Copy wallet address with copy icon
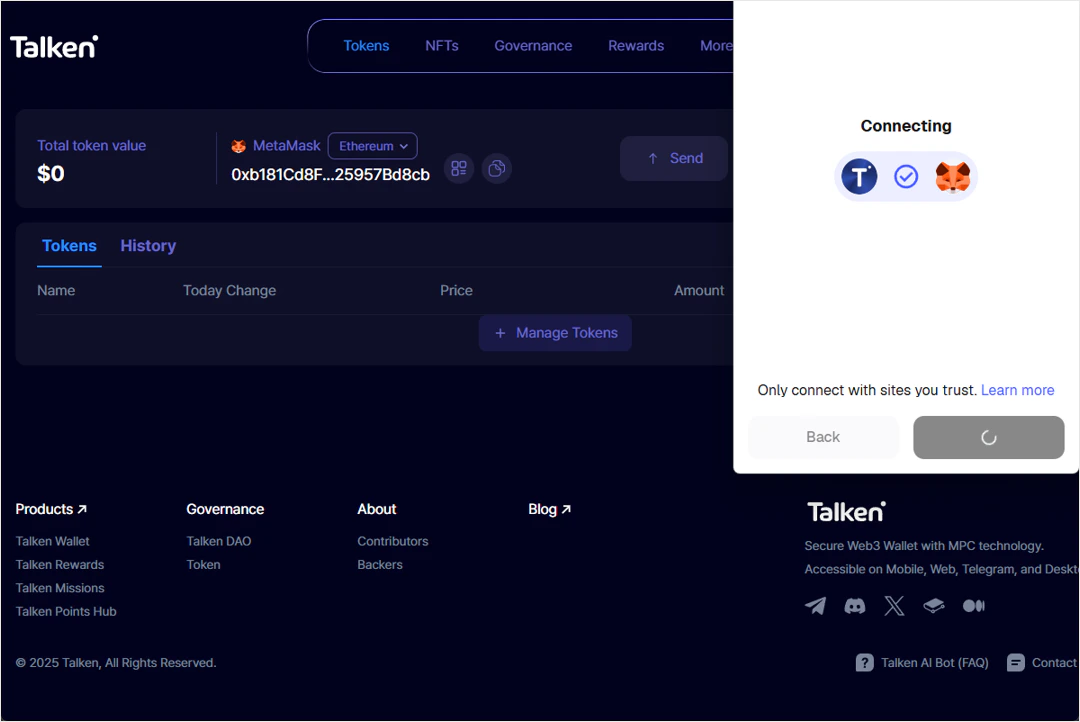The image size is (1080, 722). click(497, 169)
